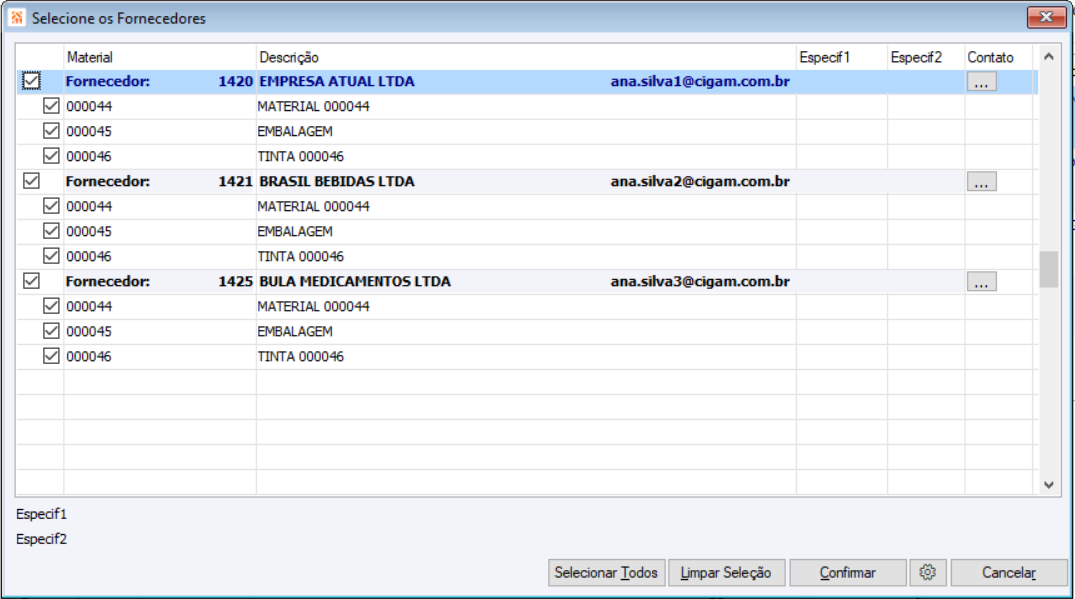Uncheck material 000045 under BRASIL BEBIDAS LTDA
This screenshot has height=599, width=1075.
(51, 231)
